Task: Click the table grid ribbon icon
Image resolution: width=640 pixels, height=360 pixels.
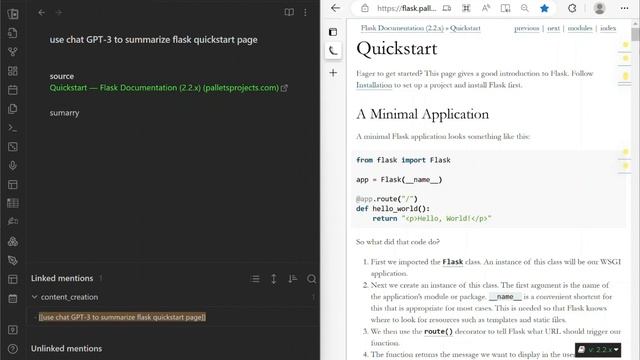Action: [x=13, y=203]
